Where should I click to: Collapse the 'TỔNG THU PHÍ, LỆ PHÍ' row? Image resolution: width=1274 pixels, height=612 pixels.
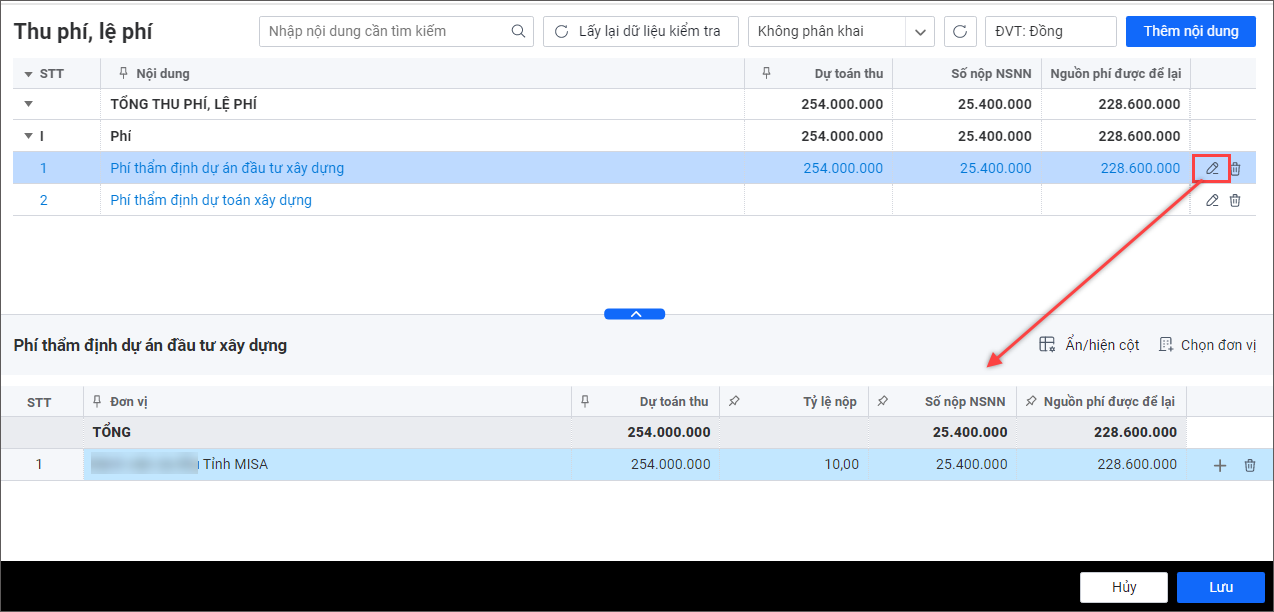(28, 104)
